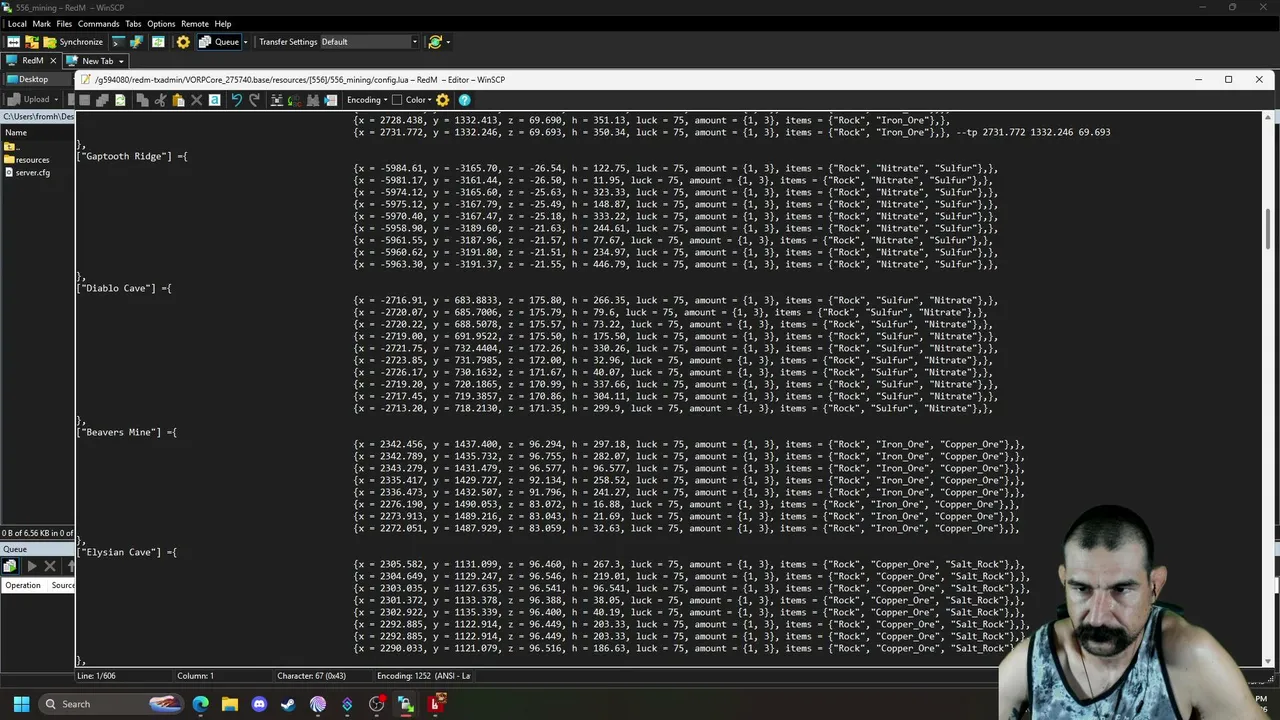The height and width of the screenshot is (720, 1280).
Task: Switch to the RedM session tab
Action: 33,61
